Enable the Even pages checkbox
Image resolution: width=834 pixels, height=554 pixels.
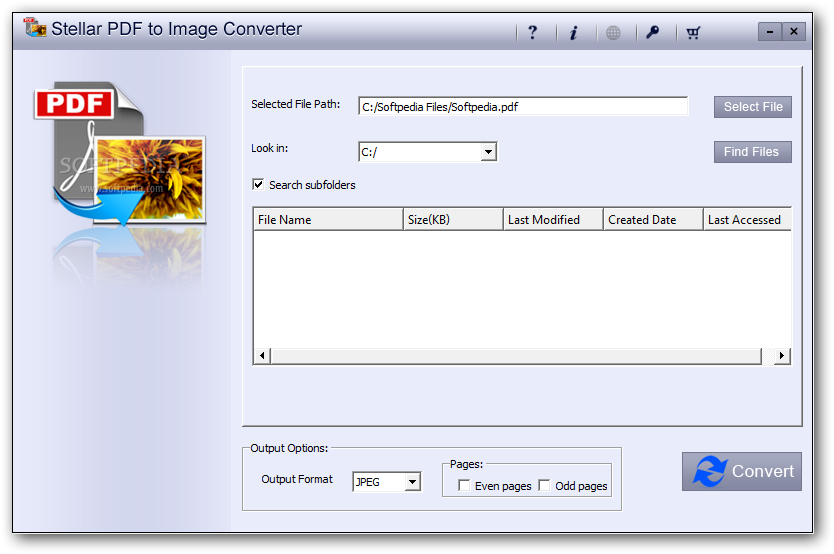point(464,485)
